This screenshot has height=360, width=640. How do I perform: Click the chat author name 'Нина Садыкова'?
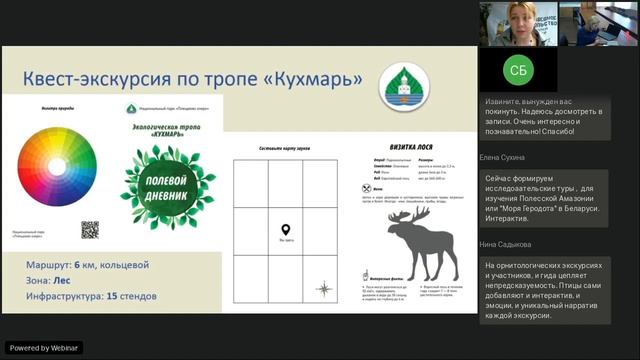[x=505, y=244]
